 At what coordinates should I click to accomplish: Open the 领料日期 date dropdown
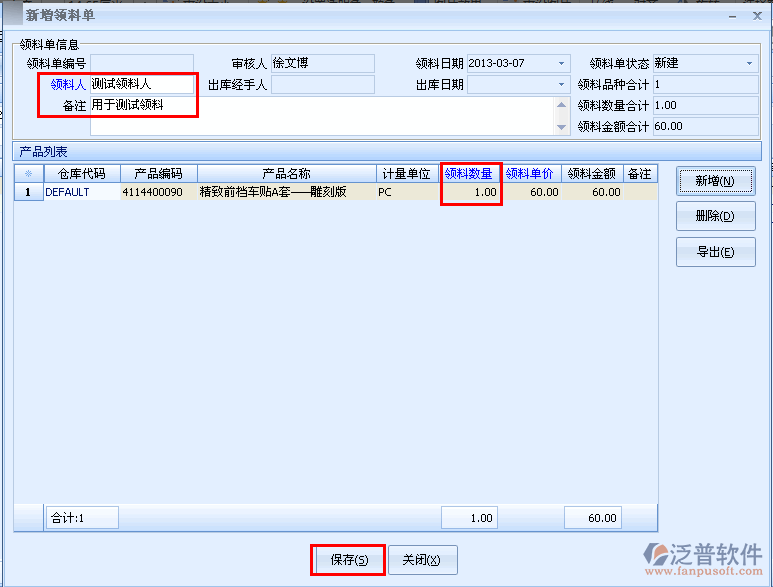coord(562,64)
